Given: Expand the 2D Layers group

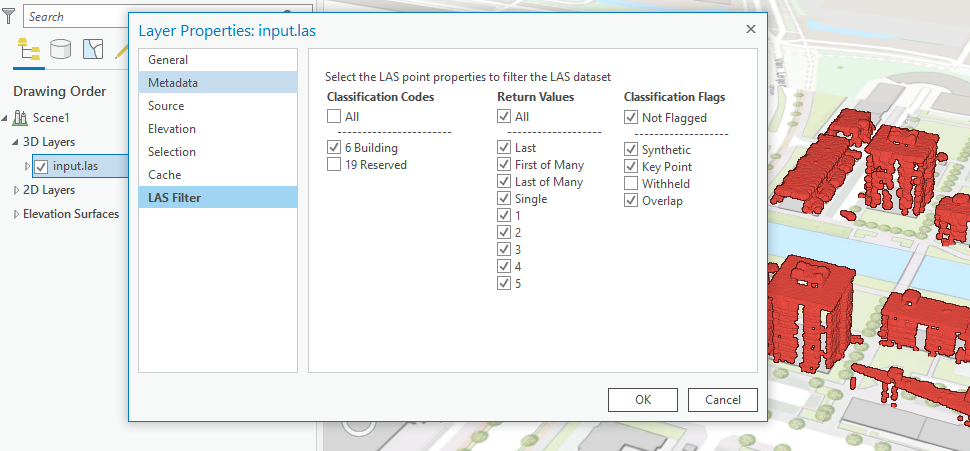Looking at the screenshot, I should [x=16, y=190].
